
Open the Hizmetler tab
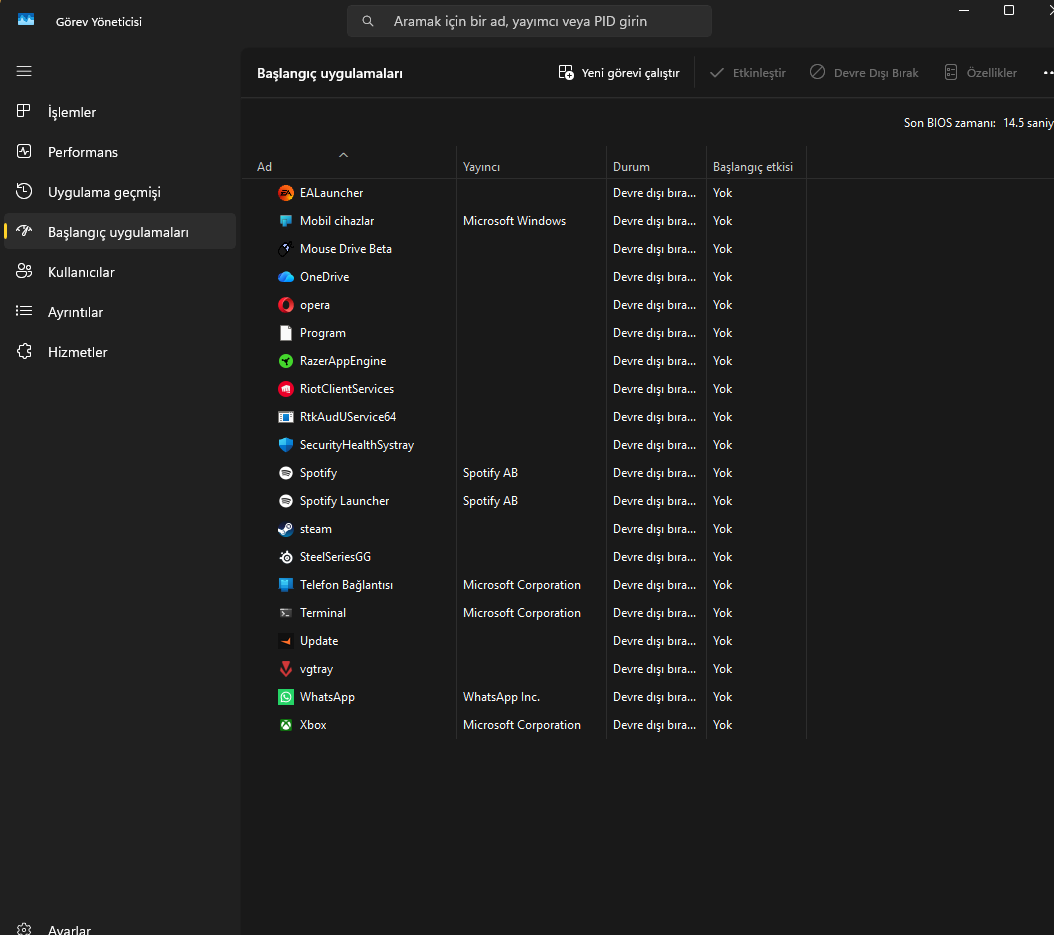pos(120,352)
